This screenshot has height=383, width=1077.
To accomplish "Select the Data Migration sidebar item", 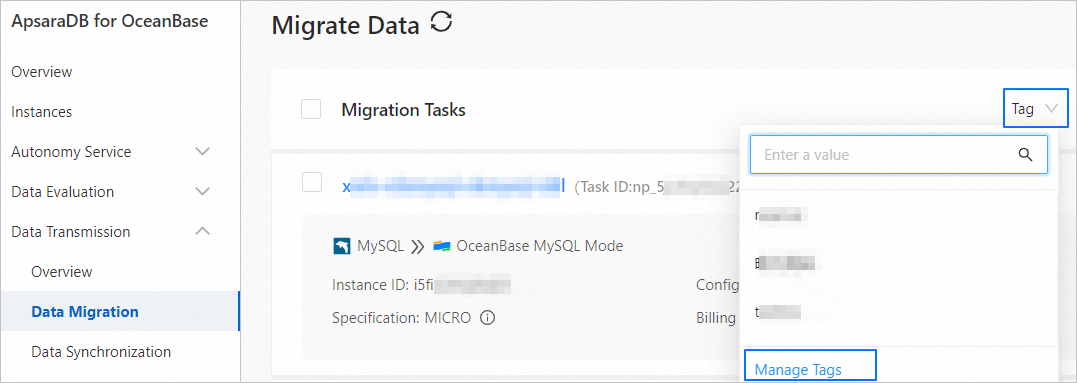I will [x=85, y=312].
